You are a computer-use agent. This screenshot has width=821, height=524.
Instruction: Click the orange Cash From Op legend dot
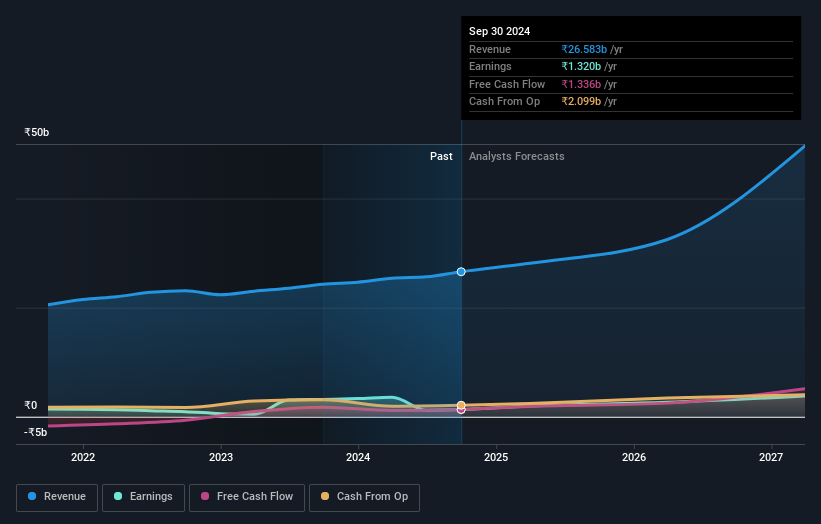point(325,496)
